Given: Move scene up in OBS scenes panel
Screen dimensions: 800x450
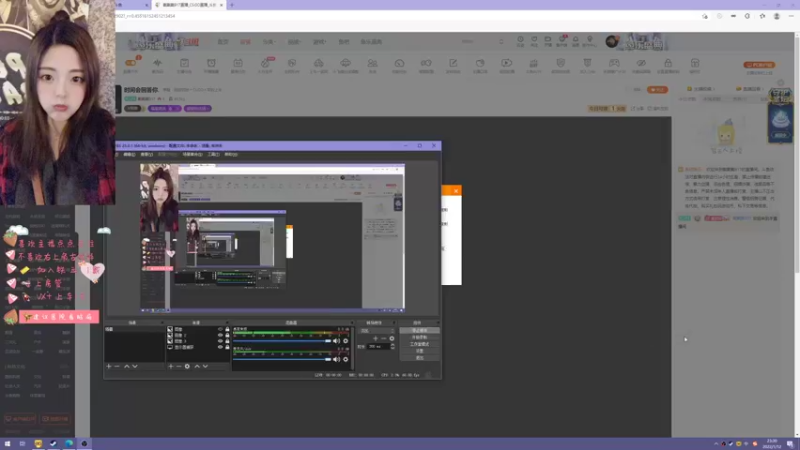Looking at the screenshot, I should (x=127, y=366).
